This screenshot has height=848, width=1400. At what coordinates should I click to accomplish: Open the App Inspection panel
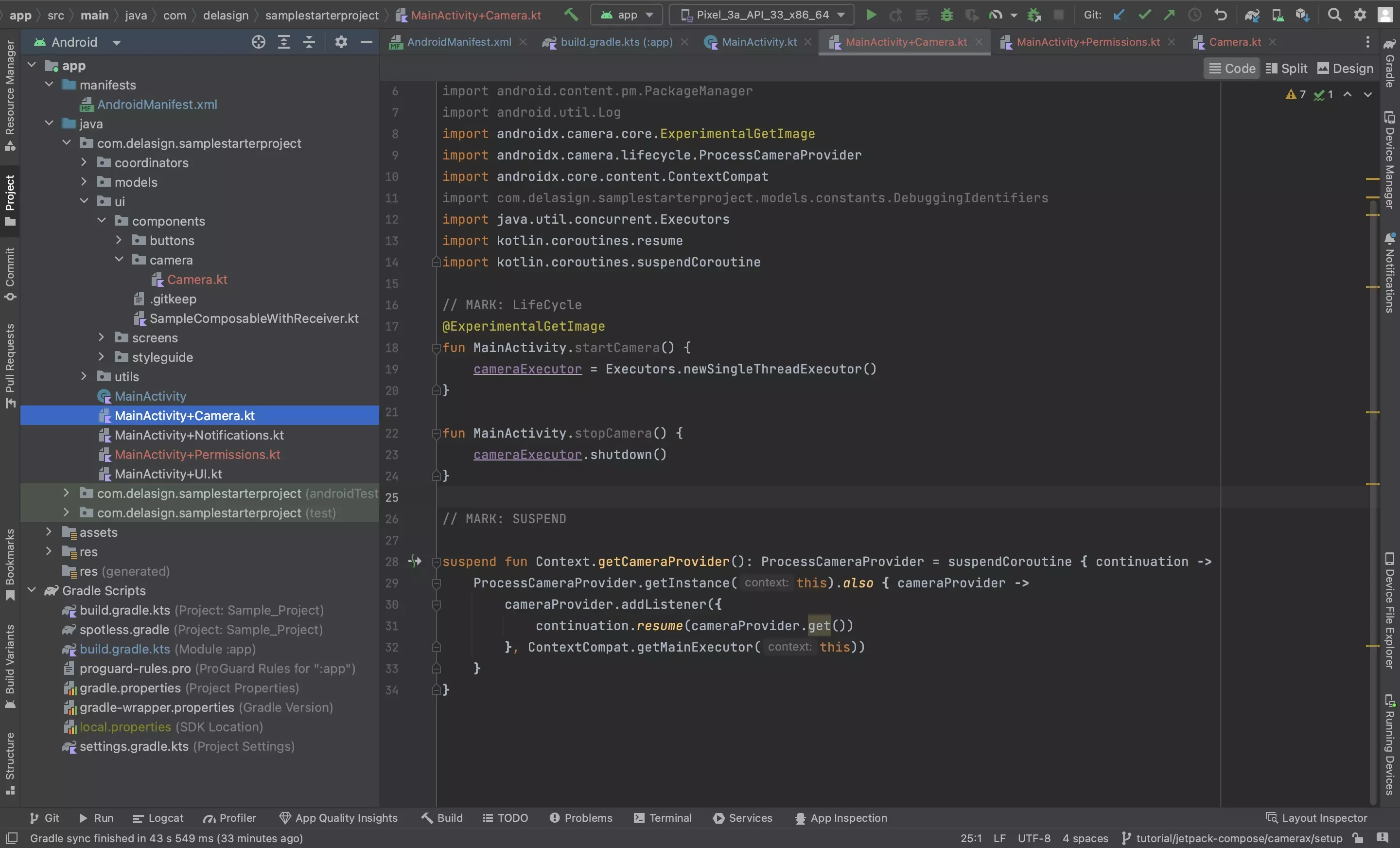847,819
